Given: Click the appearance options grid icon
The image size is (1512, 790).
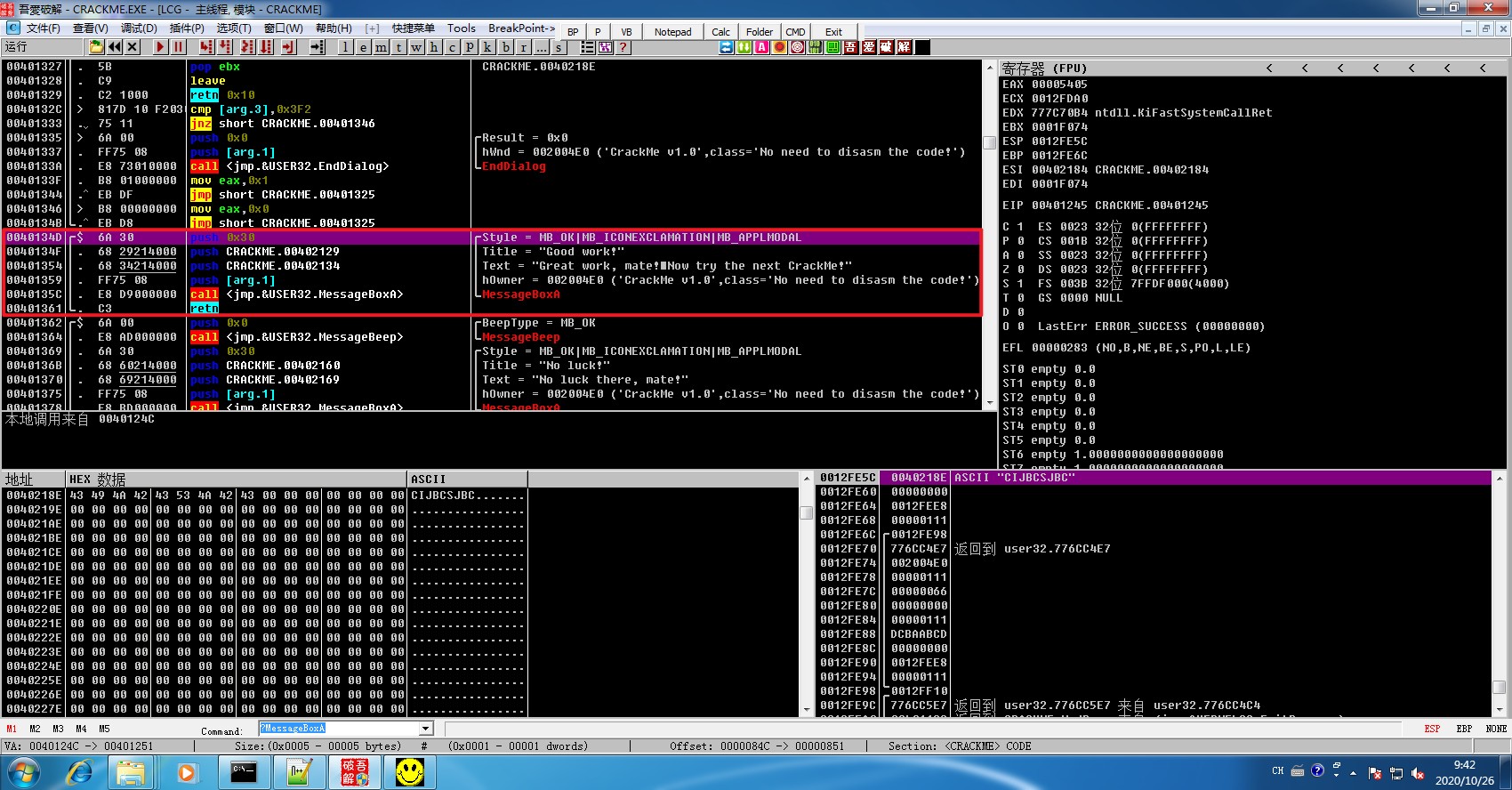Looking at the screenshot, I should pos(606,47).
